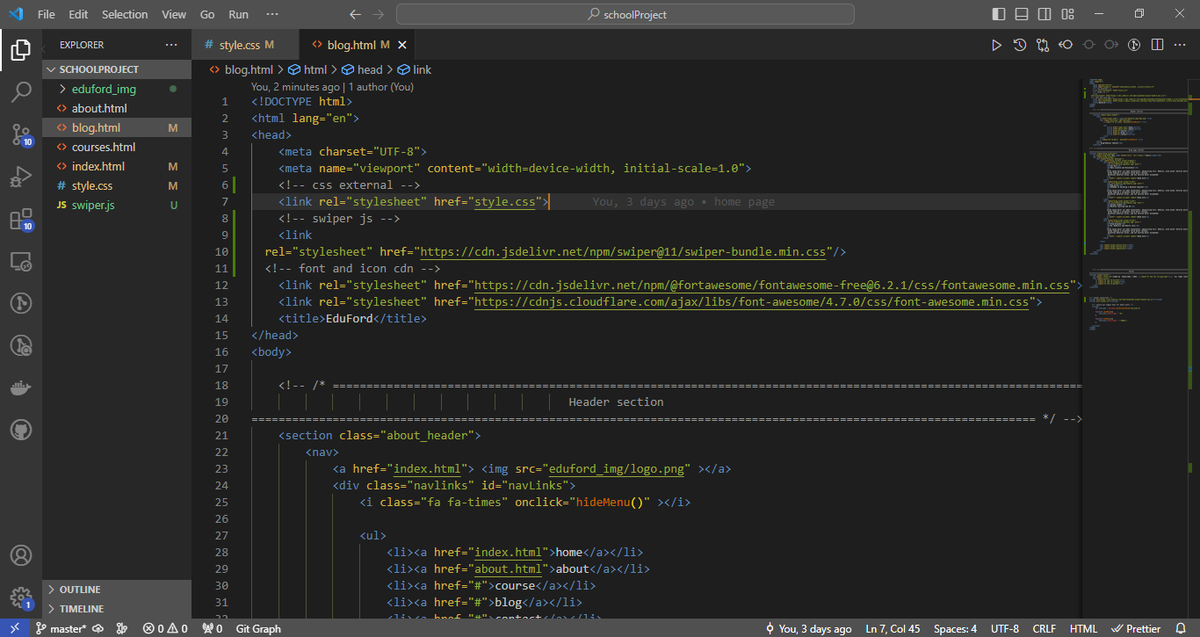The height and width of the screenshot is (637, 1200).
Task: Open Manage gear settings menu
Action: [x=21, y=597]
